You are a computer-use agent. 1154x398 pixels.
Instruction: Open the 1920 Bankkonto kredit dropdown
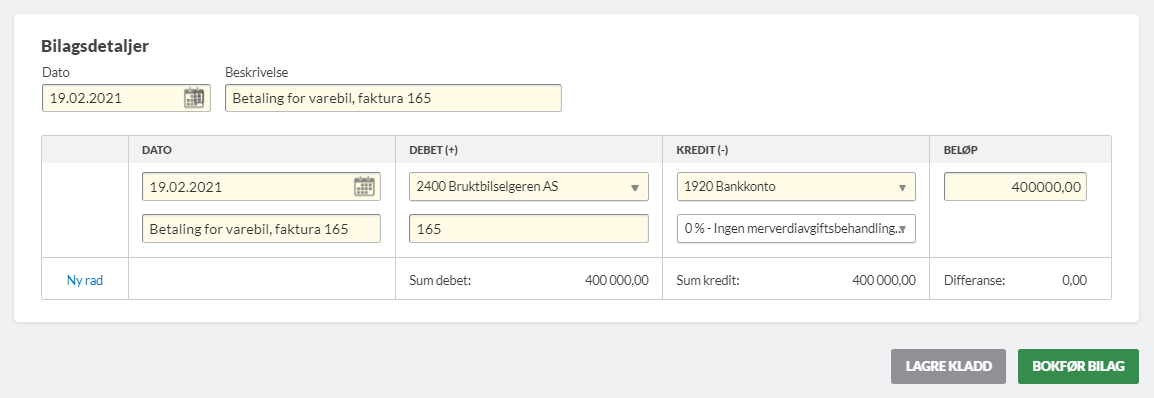pyautogui.click(x=796, y=187)
